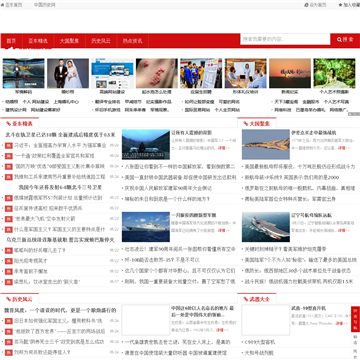360x360 pixels.
Task: Click the red 搜索 search button
Action: tap(345, 39)
